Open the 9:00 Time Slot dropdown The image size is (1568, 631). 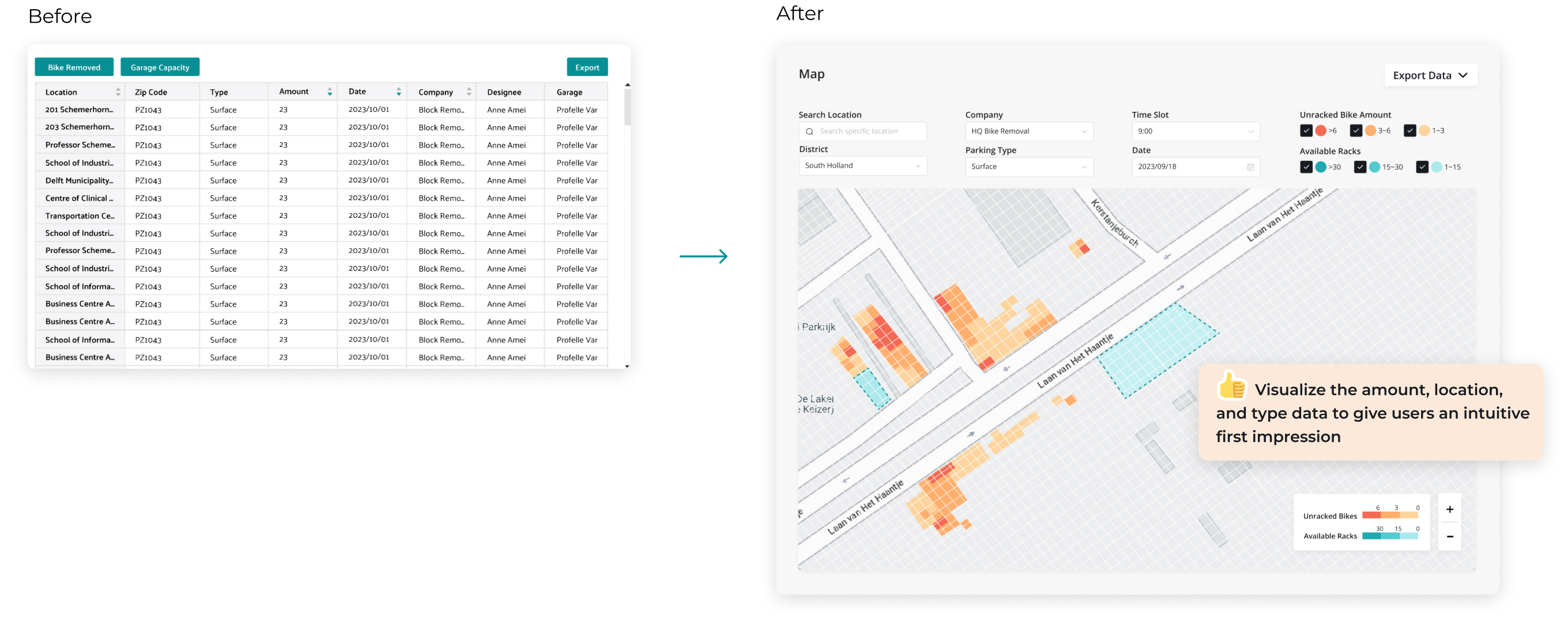(1195, 131)
